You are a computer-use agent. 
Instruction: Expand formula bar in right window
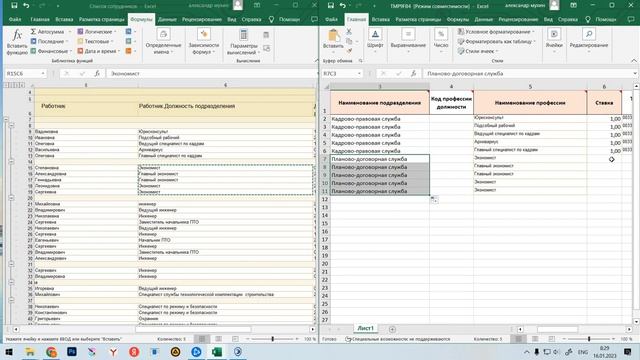[635, 73]
